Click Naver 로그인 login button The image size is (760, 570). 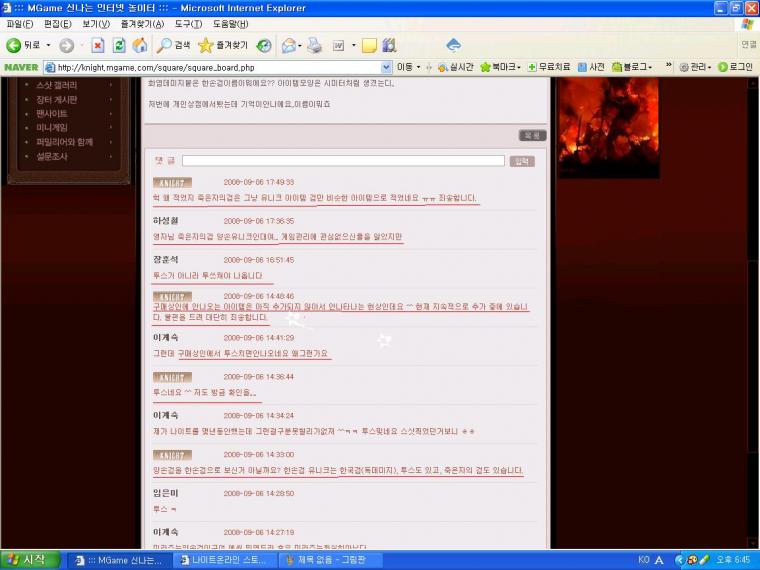click(x=735, y=67)
